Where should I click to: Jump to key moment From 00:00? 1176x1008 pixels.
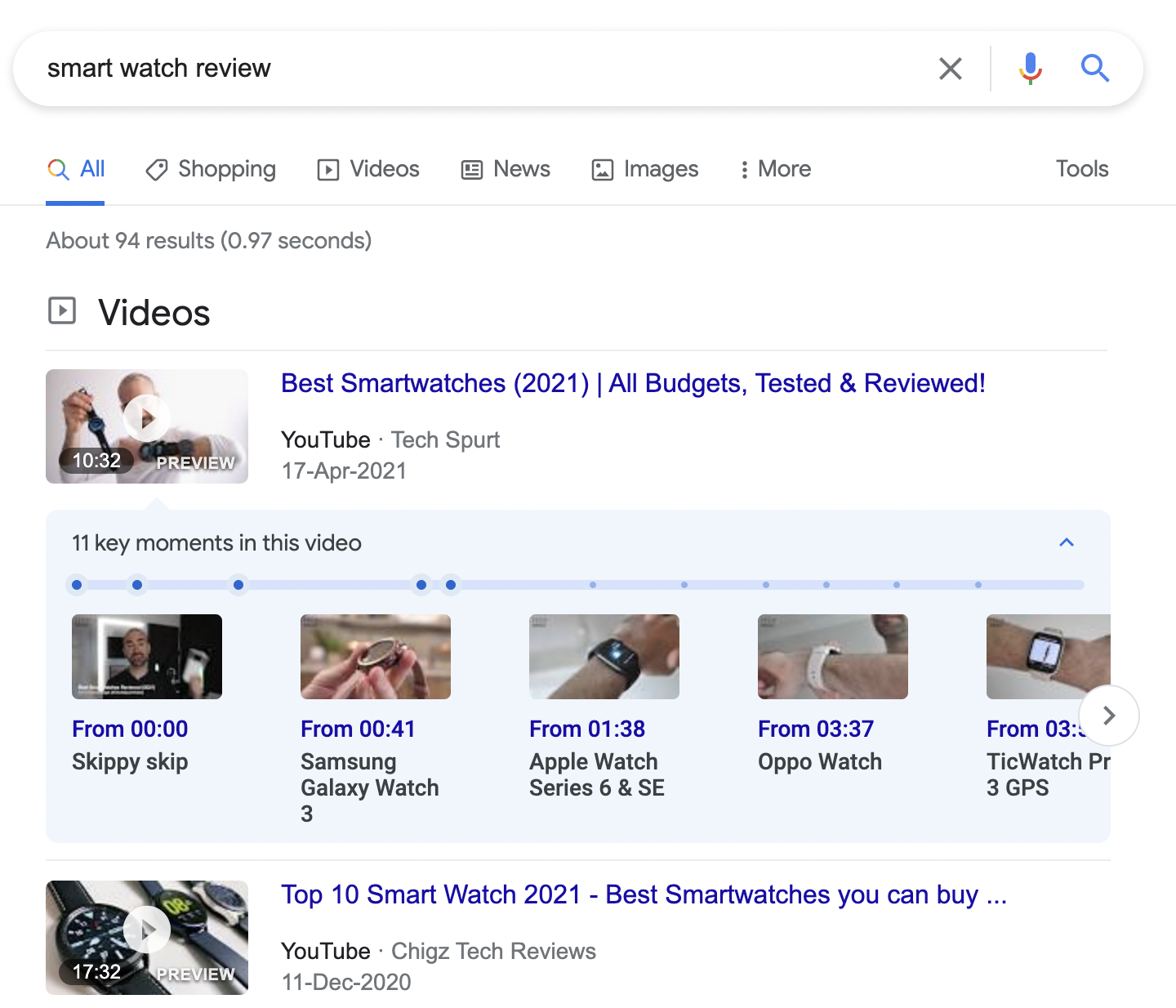coord(130,729)
